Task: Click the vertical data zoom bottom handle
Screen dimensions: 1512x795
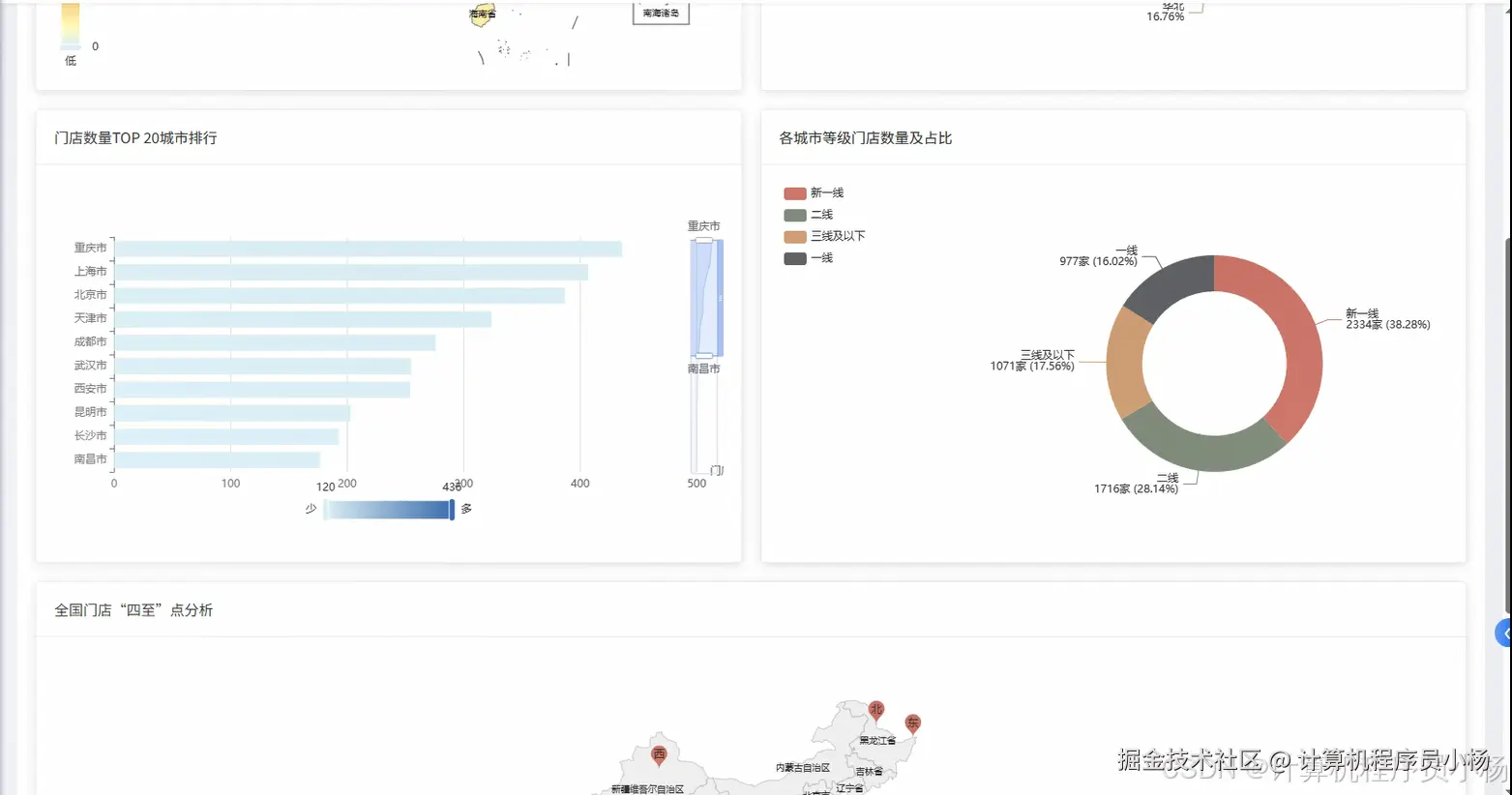Action: point(704,356)
